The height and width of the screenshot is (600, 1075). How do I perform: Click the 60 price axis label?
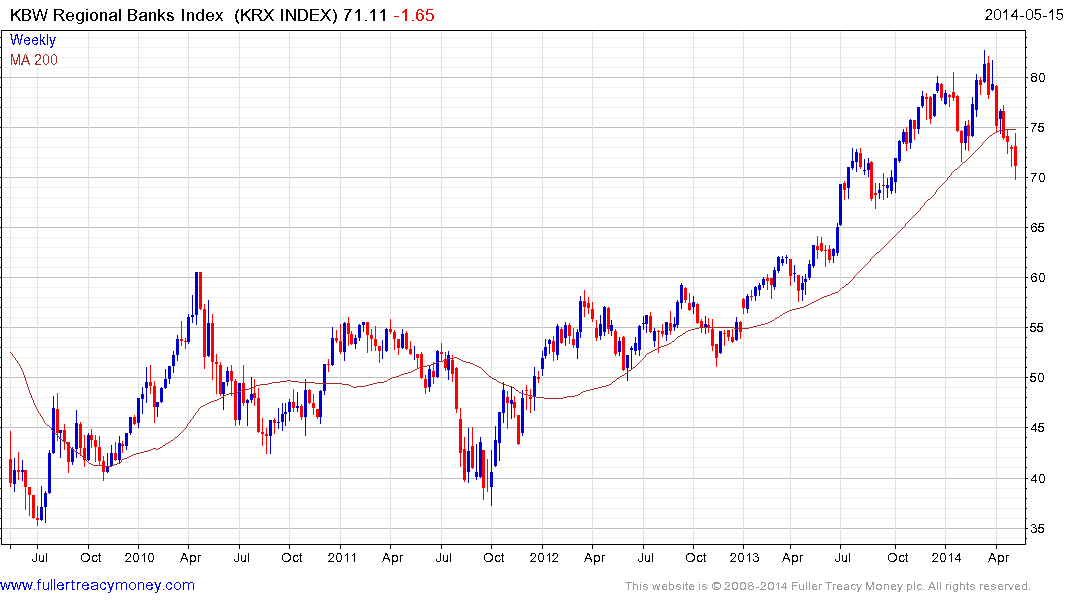click(1037, 278)
